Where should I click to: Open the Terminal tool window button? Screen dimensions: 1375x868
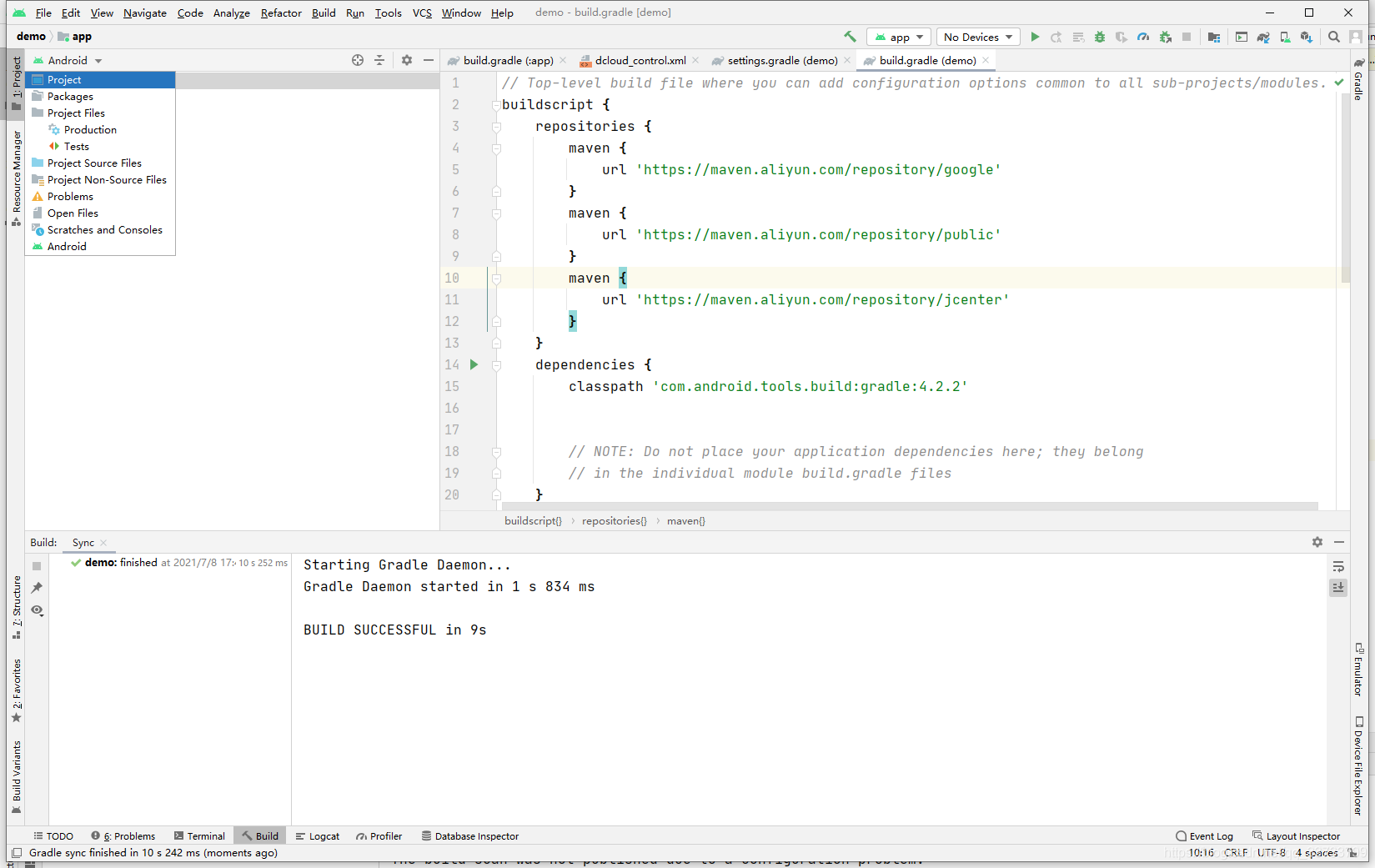pos(199,835)
